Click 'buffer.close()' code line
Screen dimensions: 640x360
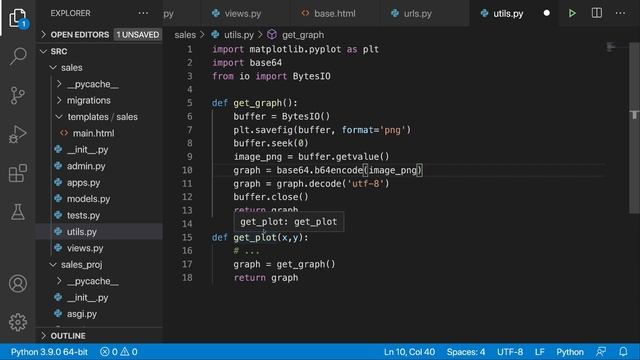tap(271, 197)
